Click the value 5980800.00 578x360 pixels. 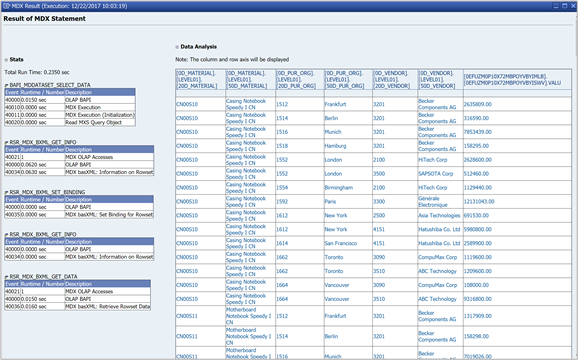coord(478,229)
